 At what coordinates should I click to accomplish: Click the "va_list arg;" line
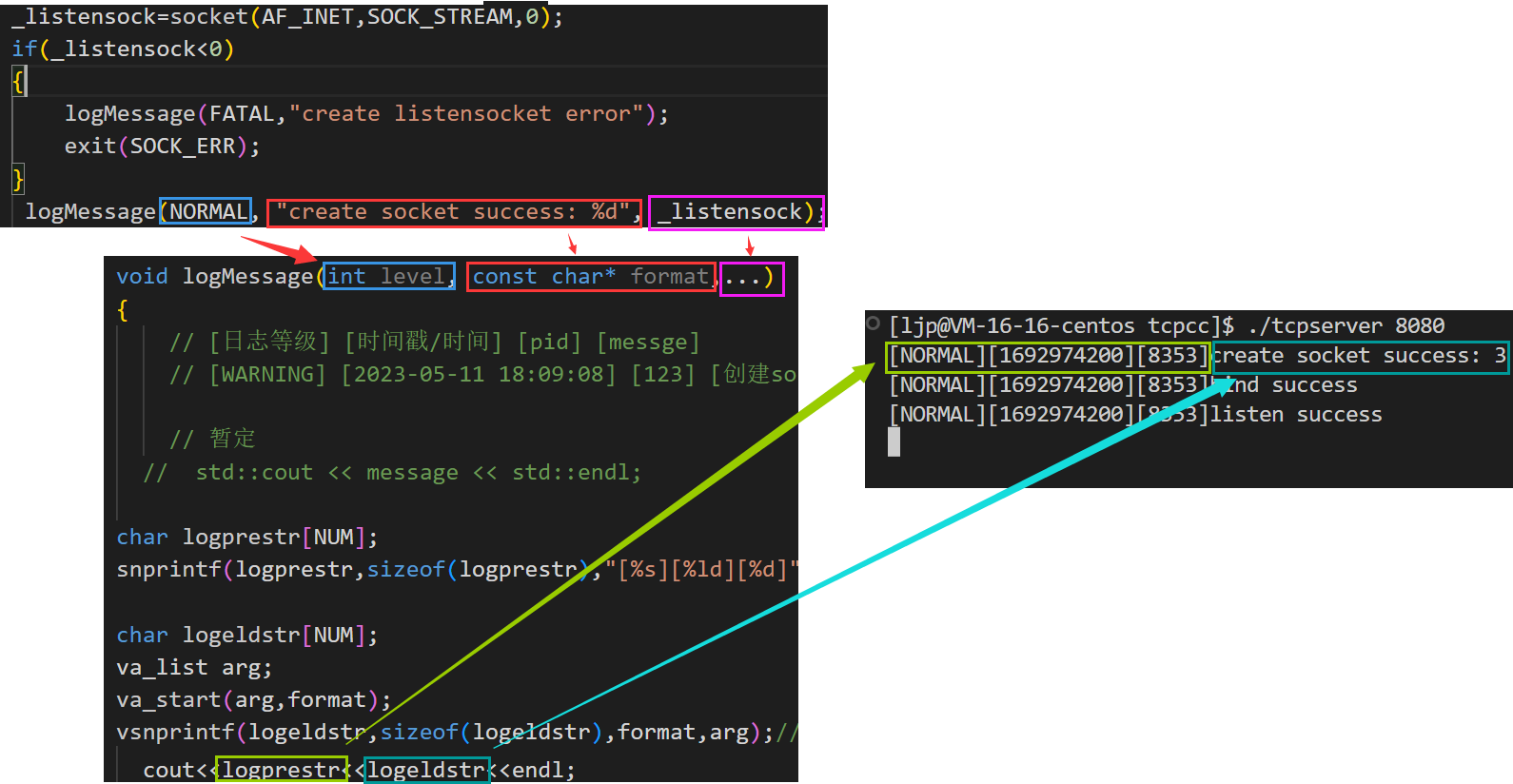pos(194,667)
